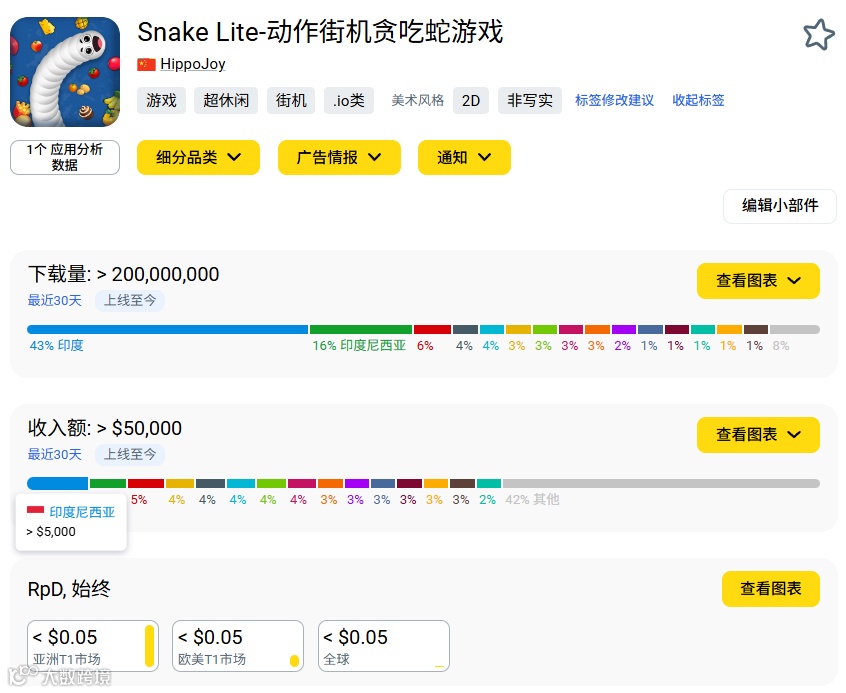Click the gray 其他 revenue bar segment

661,483
